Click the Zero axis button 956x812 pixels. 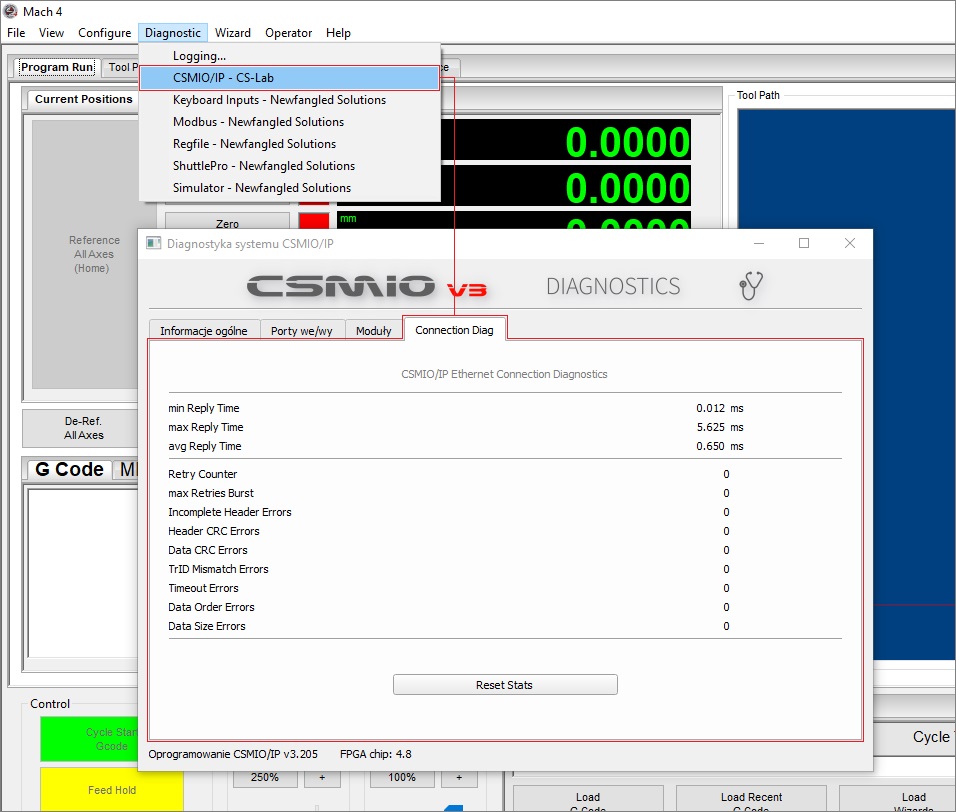tap(227, 222)
